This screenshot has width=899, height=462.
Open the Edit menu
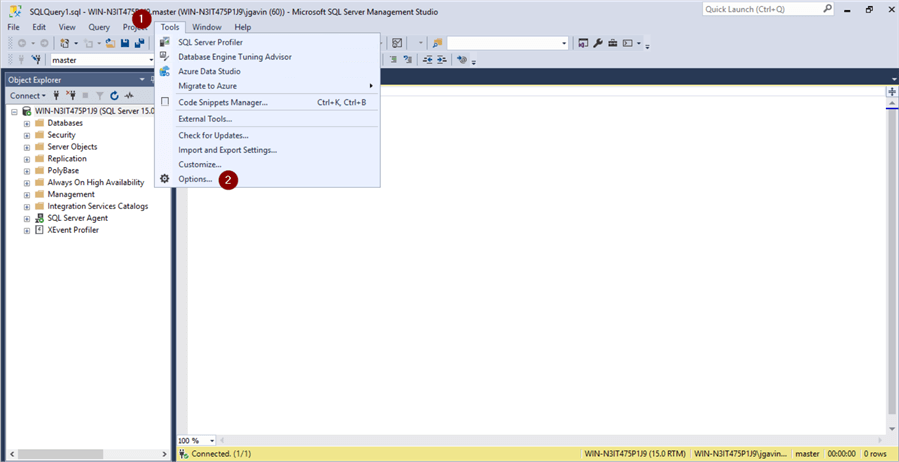point(39,27)
